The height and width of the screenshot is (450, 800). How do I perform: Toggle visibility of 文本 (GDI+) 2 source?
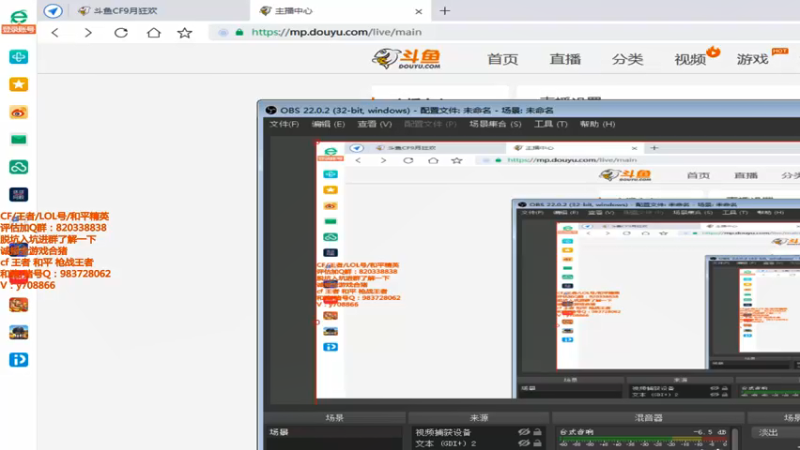click(524, 443)
